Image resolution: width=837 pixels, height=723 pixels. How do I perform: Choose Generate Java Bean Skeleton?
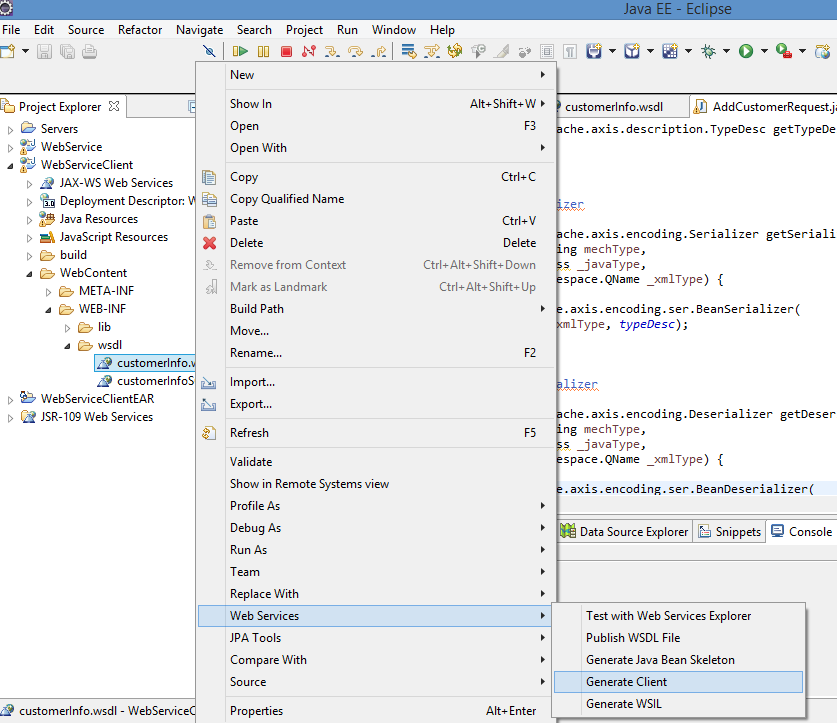(678, 660)
